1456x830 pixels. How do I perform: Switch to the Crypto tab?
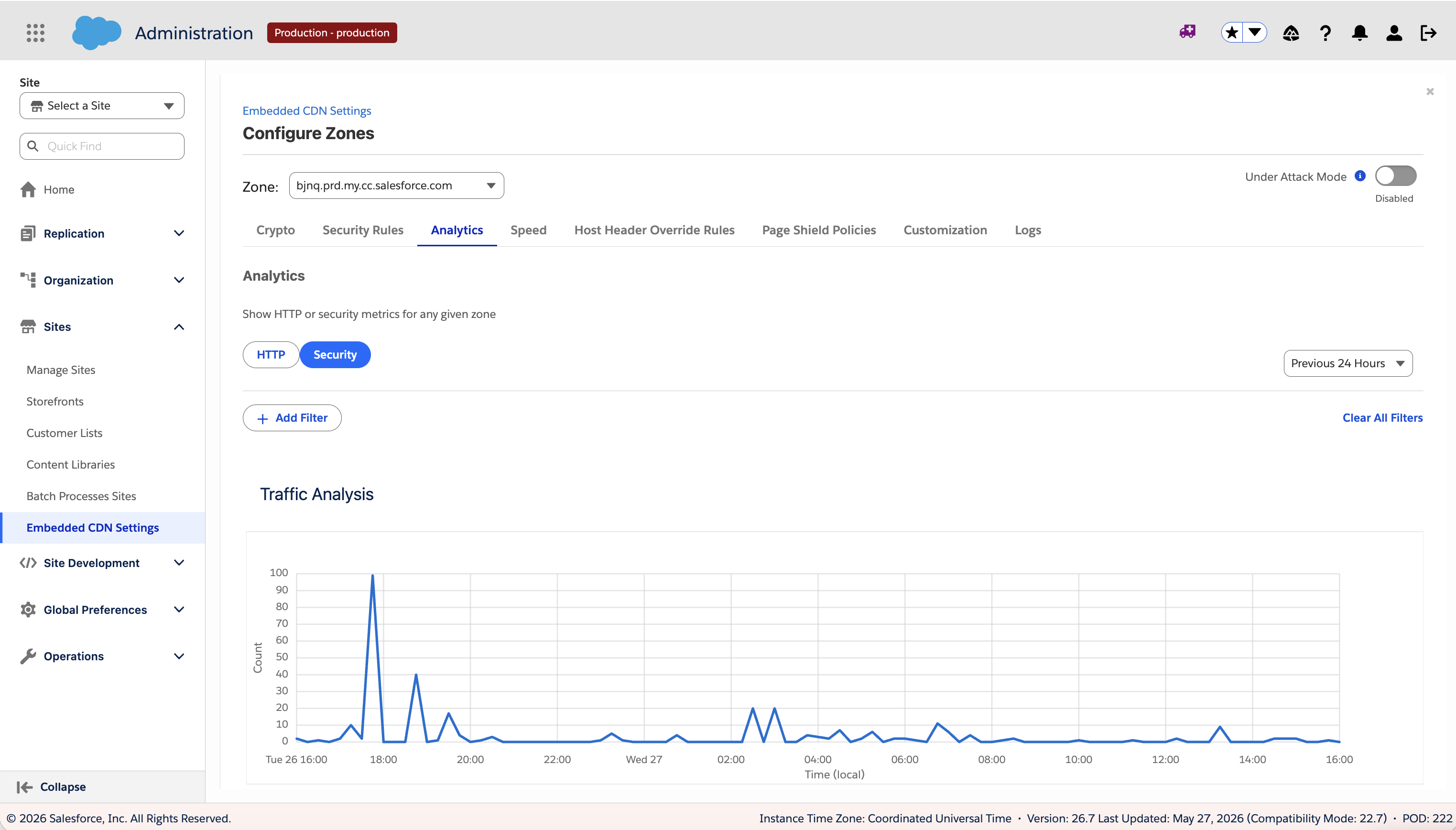coord(276,229)
